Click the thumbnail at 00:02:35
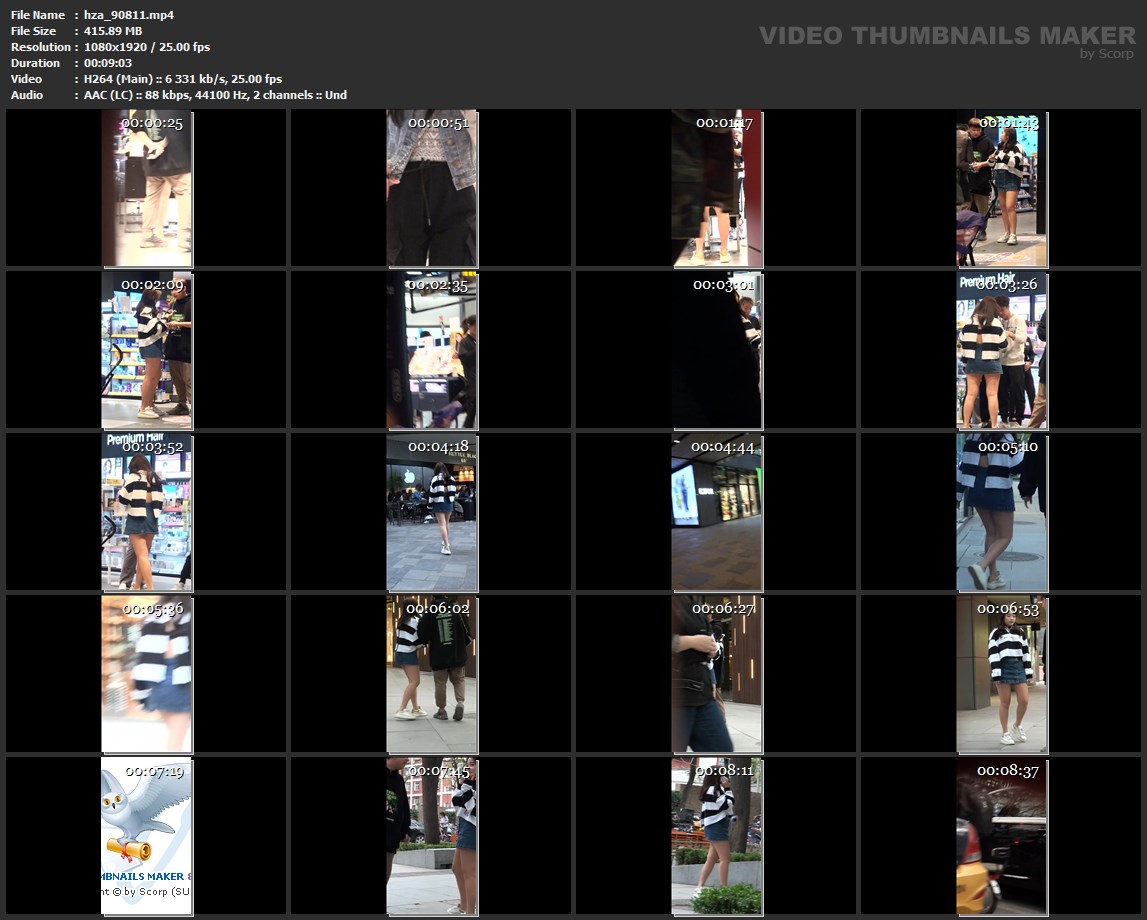The image size is (1147, 920). (x=432, y=350)
